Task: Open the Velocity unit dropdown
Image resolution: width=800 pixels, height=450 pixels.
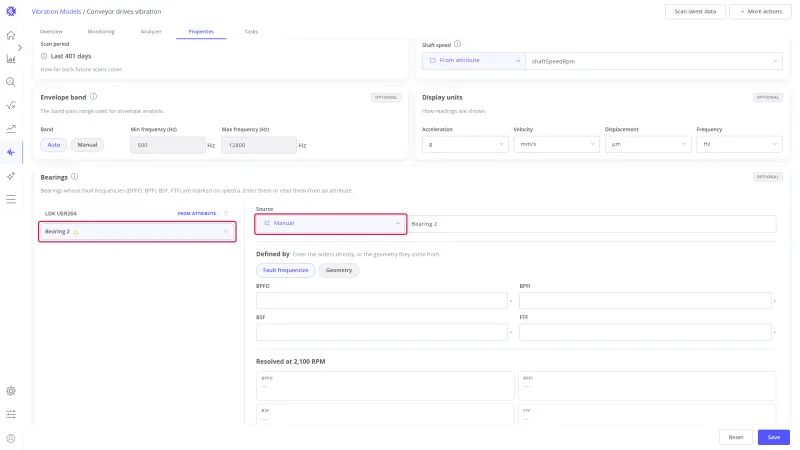Action: [x=556, y=144]
